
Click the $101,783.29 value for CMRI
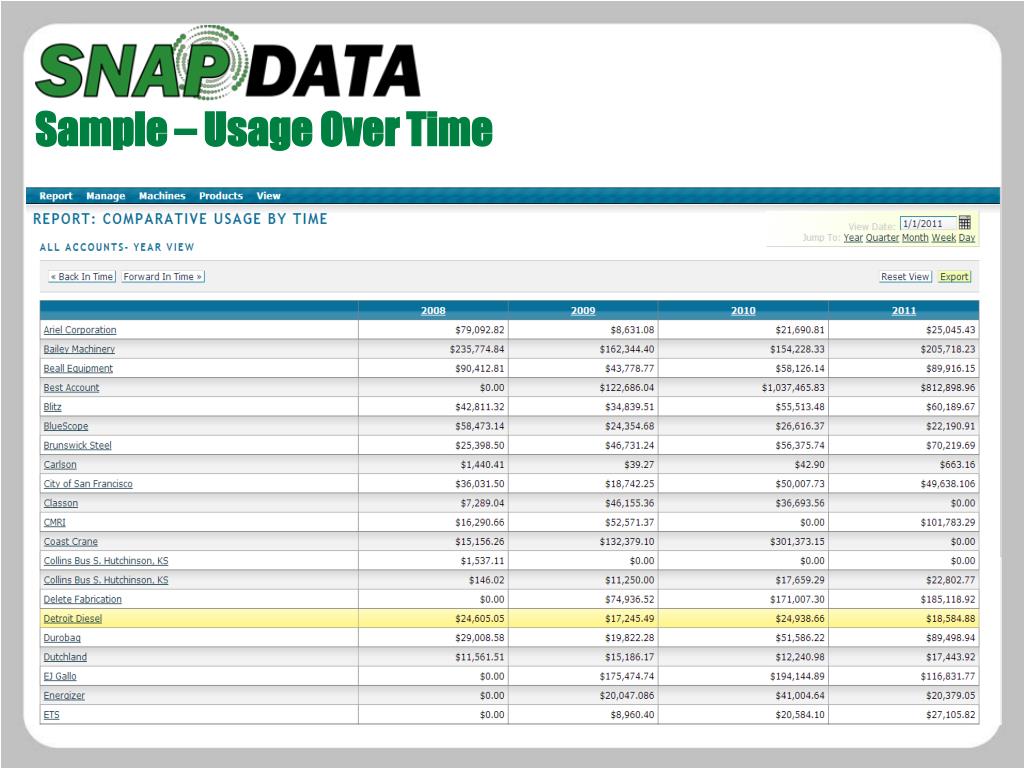(948, 522)
